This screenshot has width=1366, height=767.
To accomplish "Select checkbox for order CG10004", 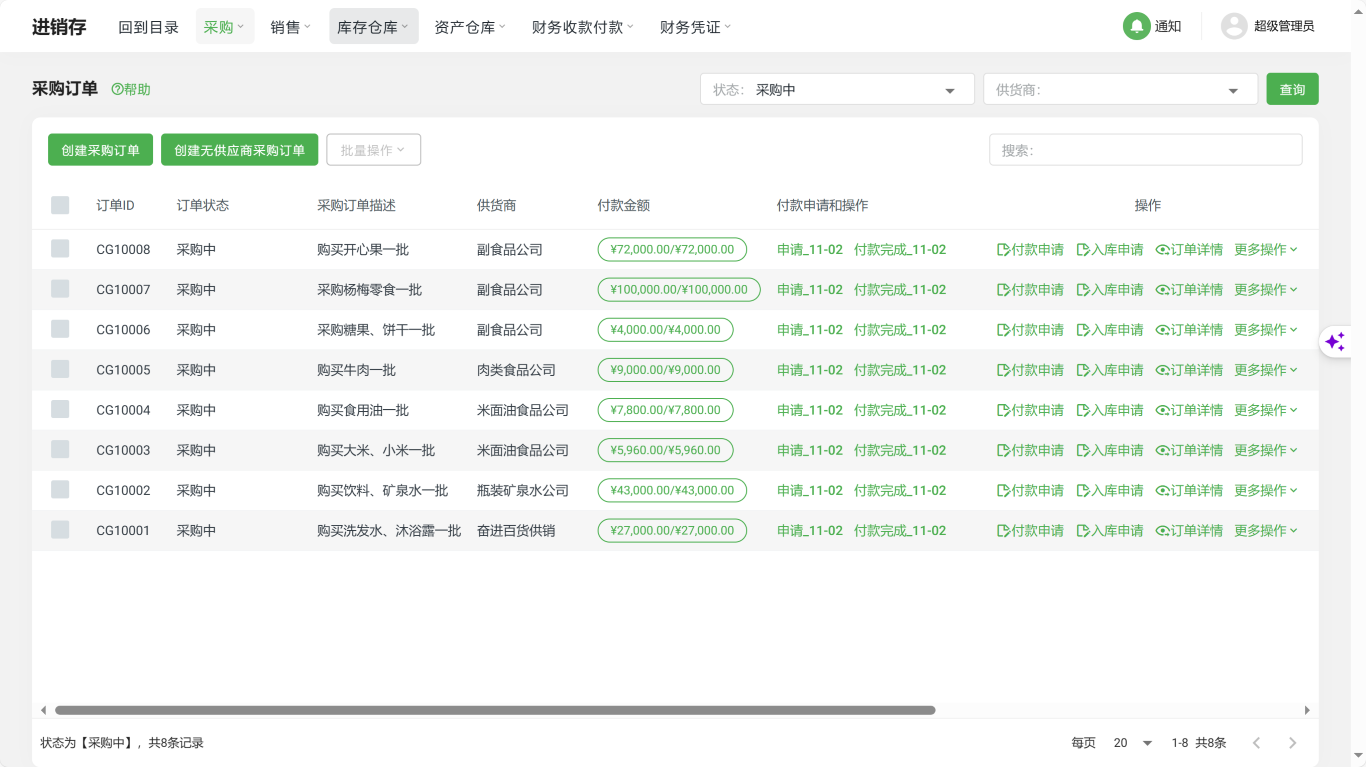I will click(60, 409).
